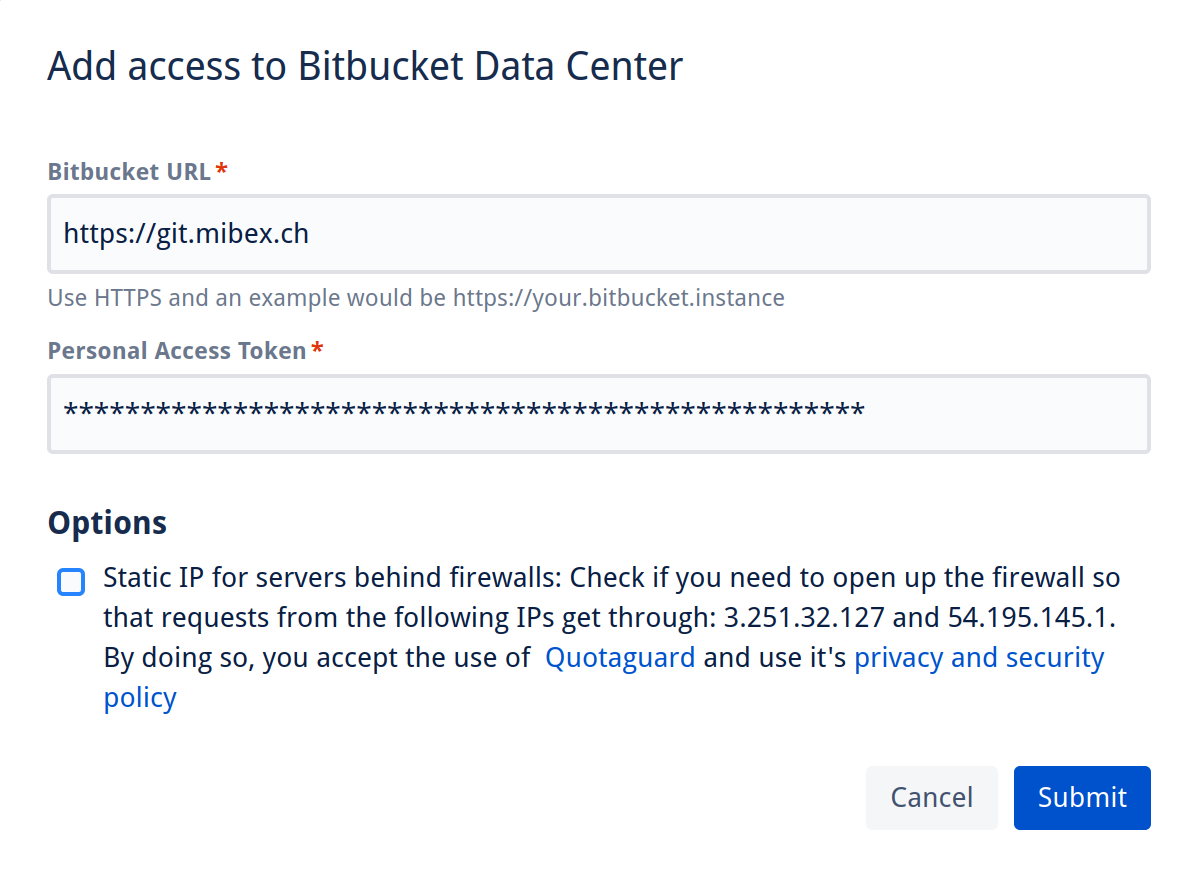Click the dialog title Add access to Bitbucket
This screenshot has width=1193, height=873.
click(x=365, y=66)
